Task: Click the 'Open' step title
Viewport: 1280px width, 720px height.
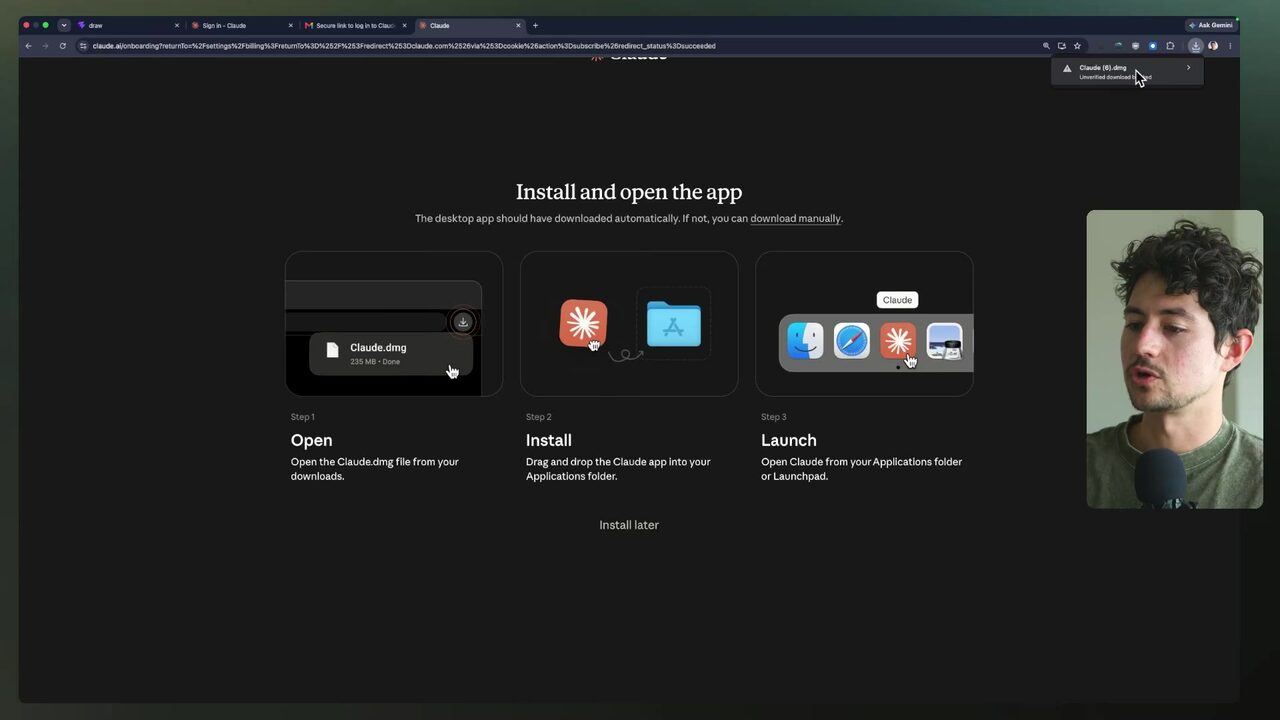Action: (x=311, y=440)
